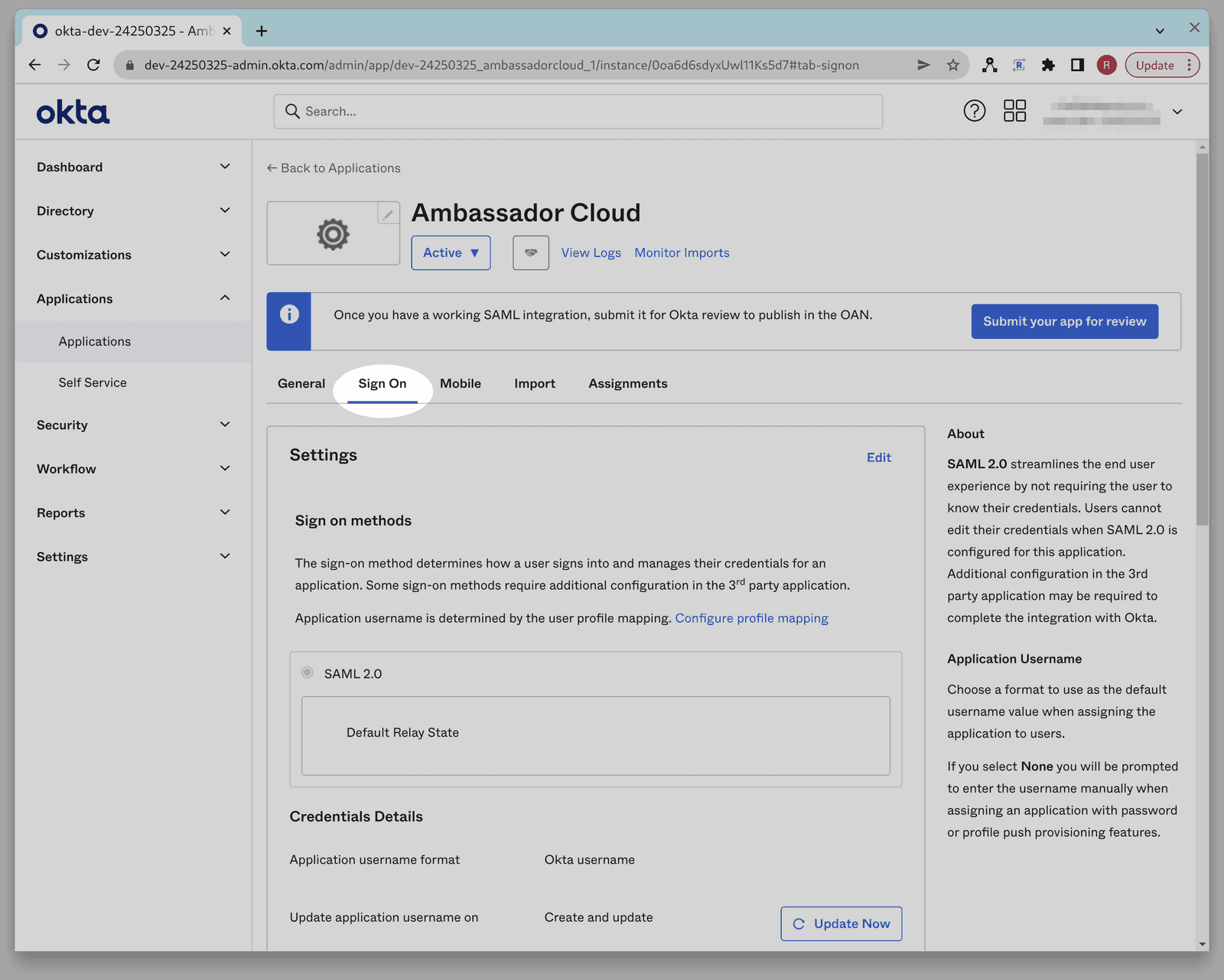1224x980 pixels.
Task: Click the gear app logo thumbnail
Action: coord(333,234)
